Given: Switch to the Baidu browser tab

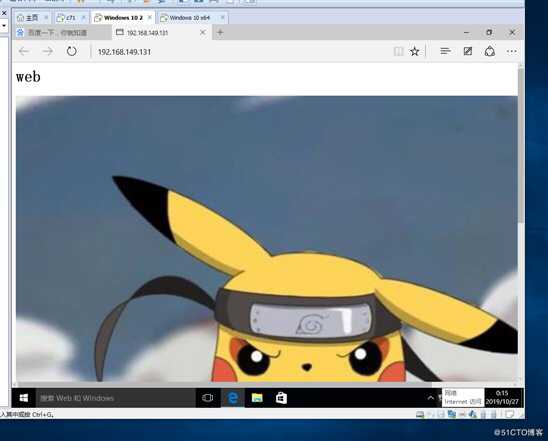Looking at the screenshot, I should [x=63, y=33].
